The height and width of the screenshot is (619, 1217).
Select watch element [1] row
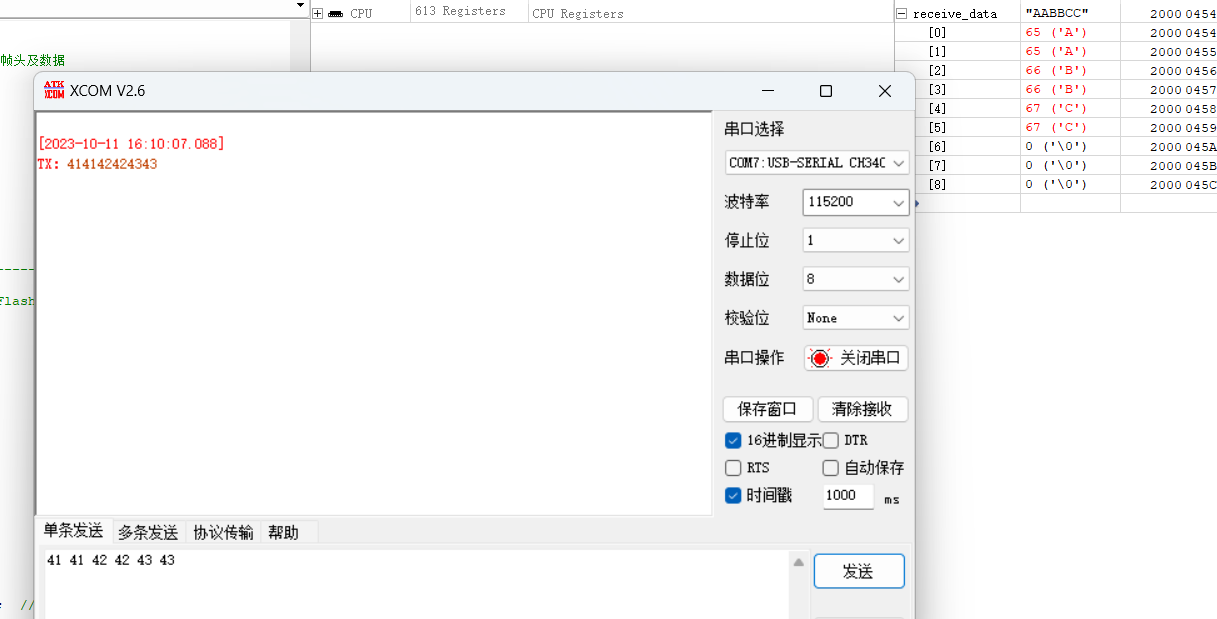point(1055,52)
